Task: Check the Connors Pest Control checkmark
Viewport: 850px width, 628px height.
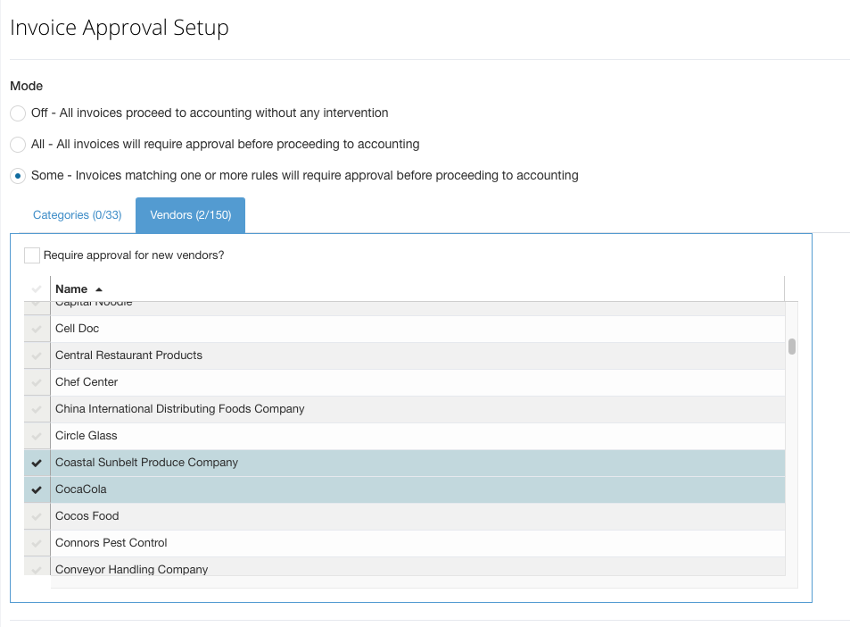Action: click(x=37, y=543)
